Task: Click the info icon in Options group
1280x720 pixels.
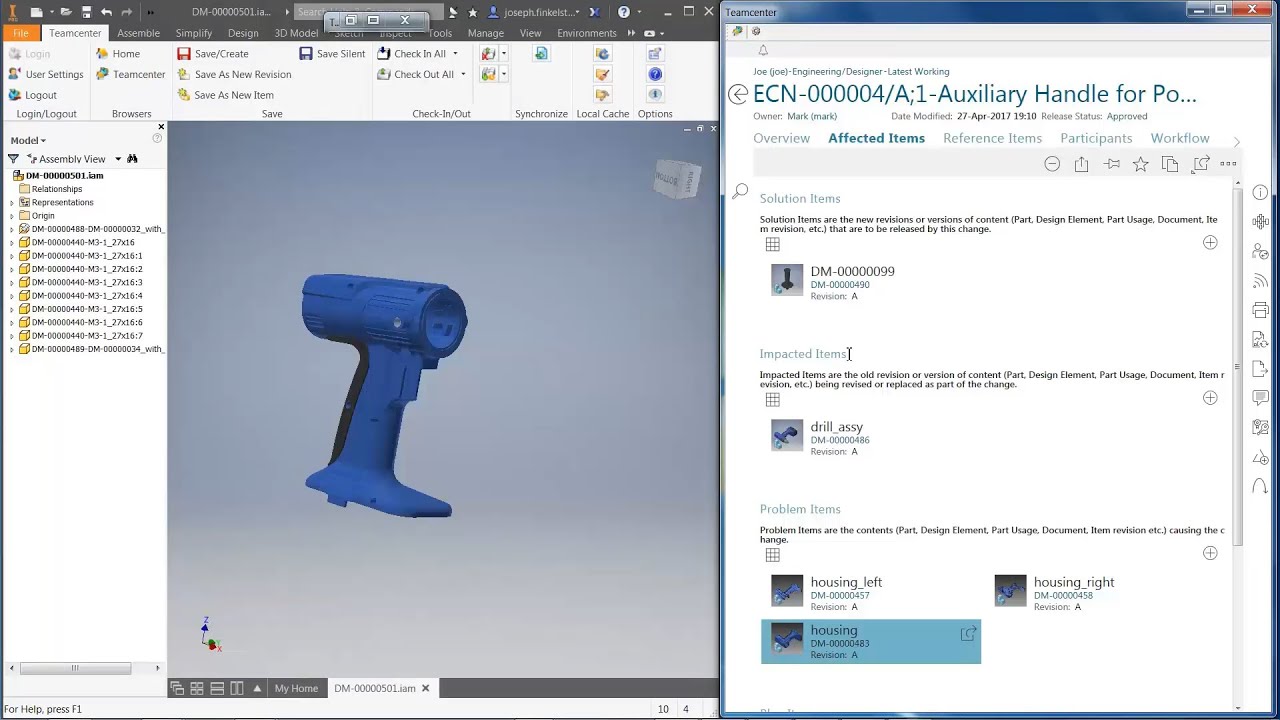Action: pyautogui.click(x=655, y=95)
